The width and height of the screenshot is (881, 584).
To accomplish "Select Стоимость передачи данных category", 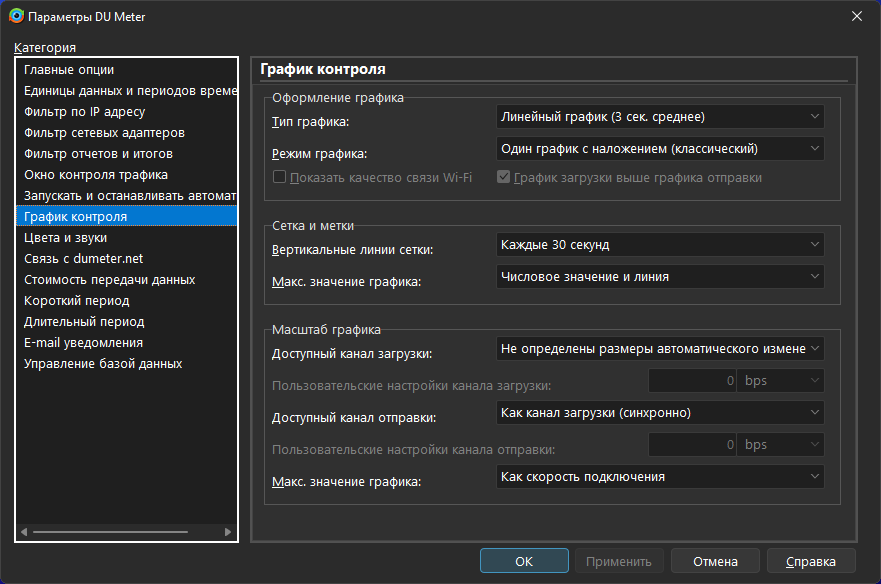I will 126,279.
